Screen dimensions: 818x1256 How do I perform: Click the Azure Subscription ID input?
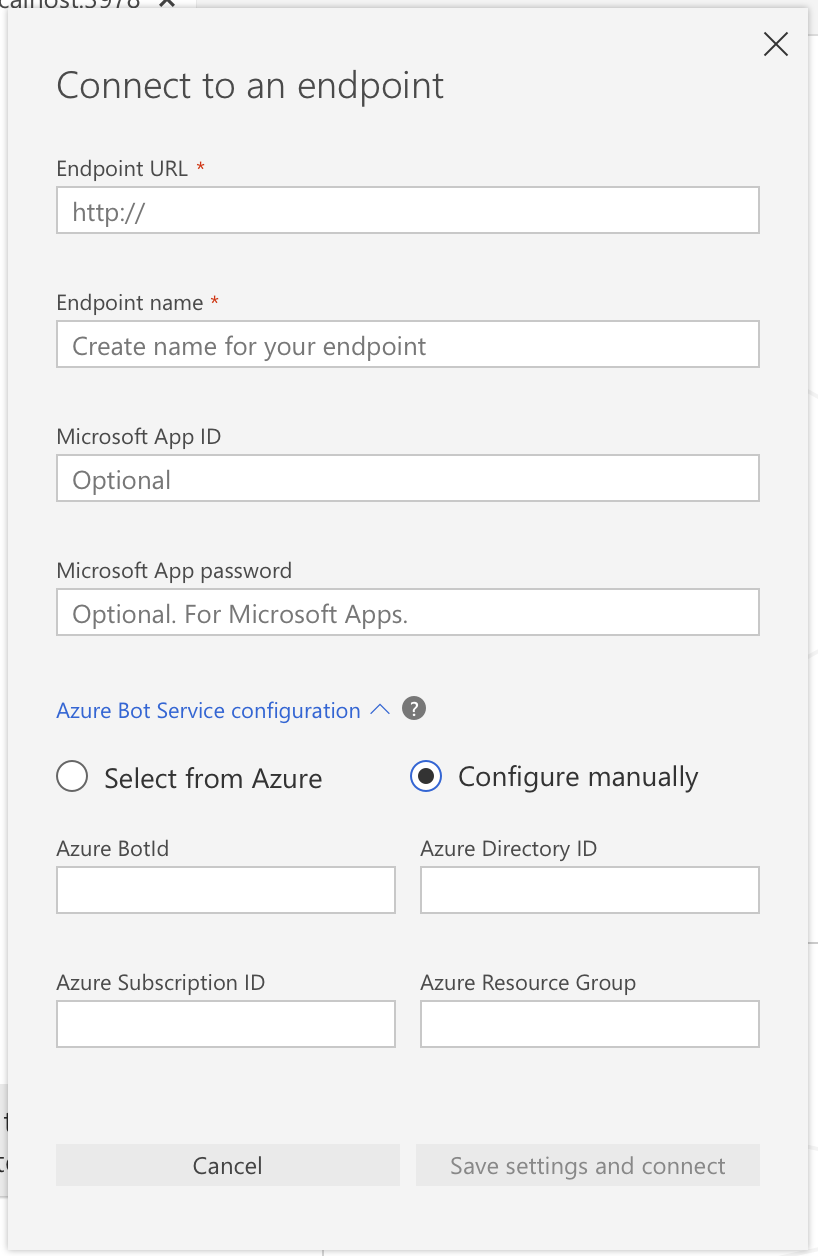[226, 1024]
